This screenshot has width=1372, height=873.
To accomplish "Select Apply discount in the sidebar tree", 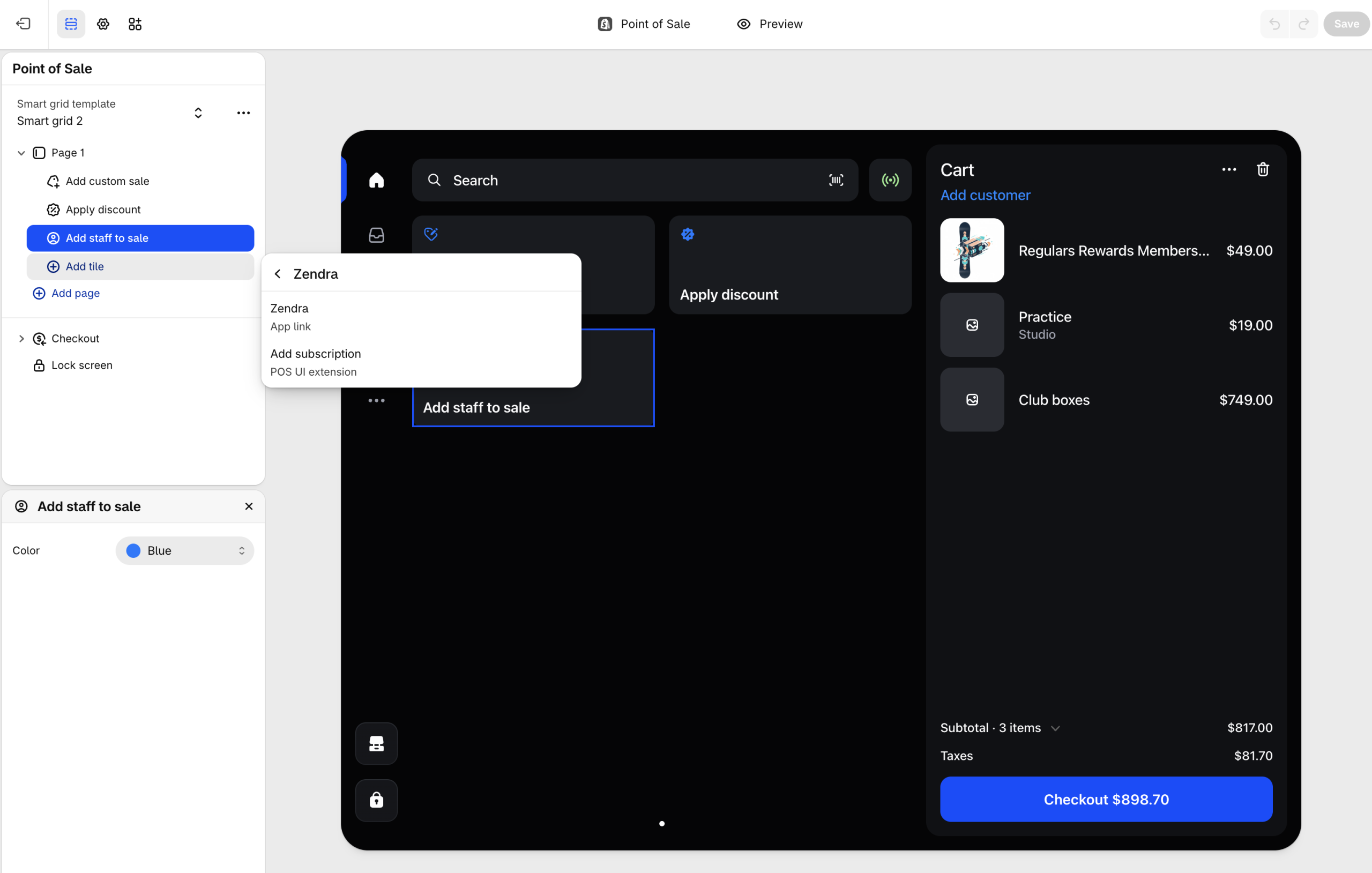I will [x=140, y=210].
